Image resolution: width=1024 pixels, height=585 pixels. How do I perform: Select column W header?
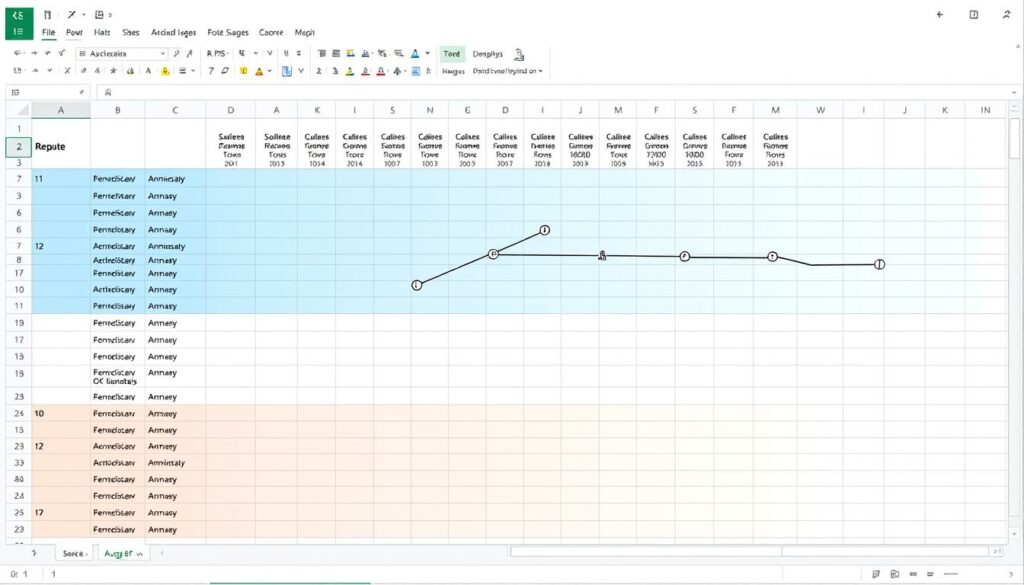coord(820,110)
